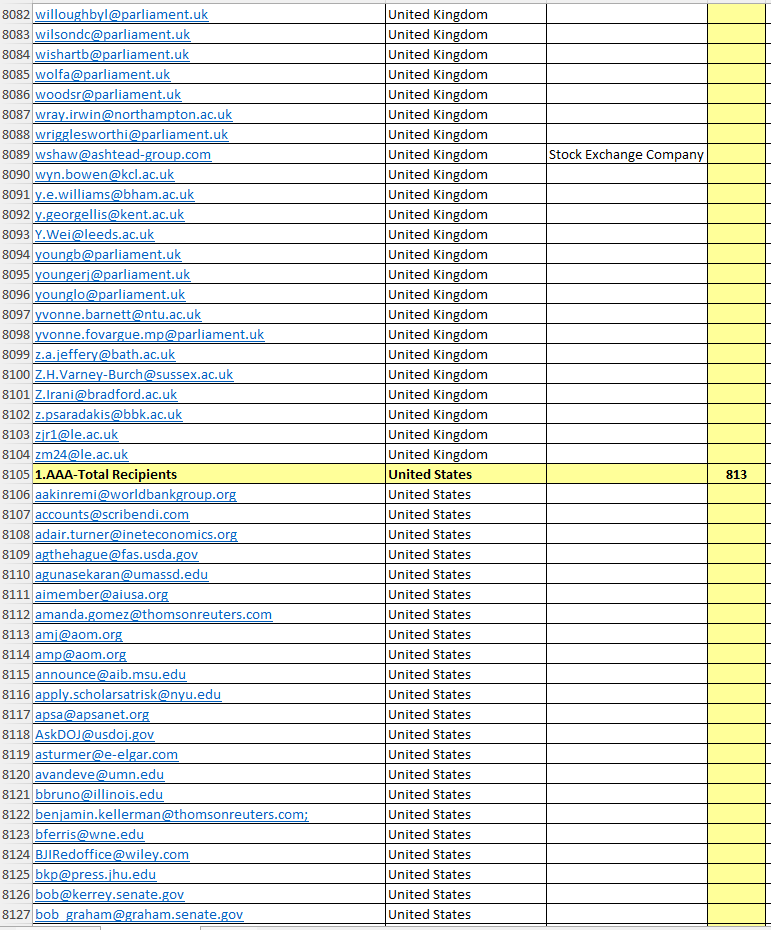Image resolution: width=771 pixels, height=930 pixels.
Task: Click wshaw@ashtead-group.com link
Action: (x=123, y=155)
